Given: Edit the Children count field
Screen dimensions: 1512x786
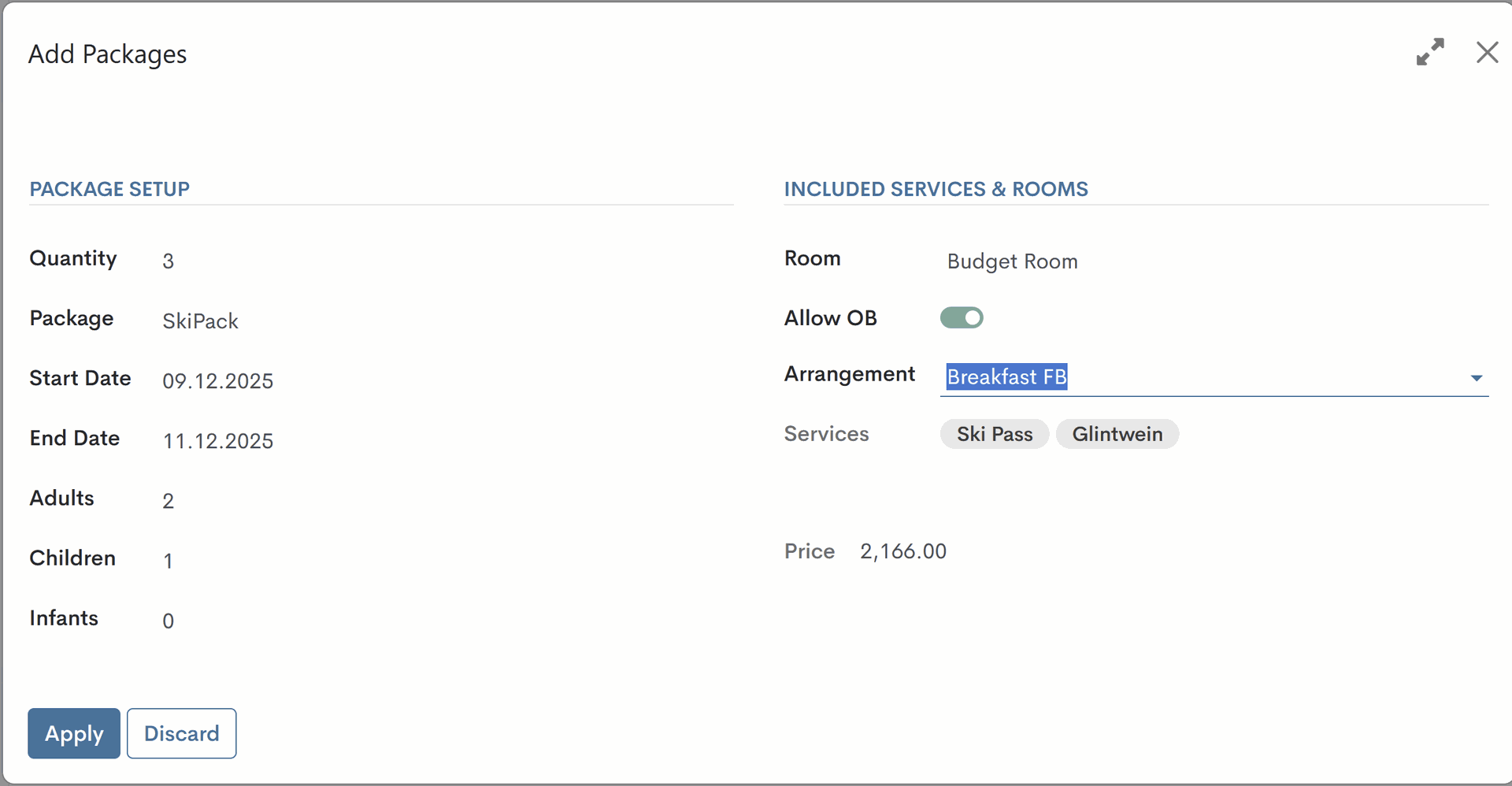Looking at the screenshot, I should [x=169, y=561].
